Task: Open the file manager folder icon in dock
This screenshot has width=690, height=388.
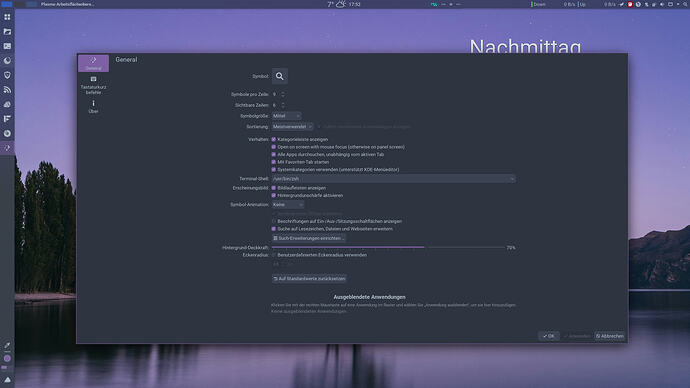Action: pos(7,31)
